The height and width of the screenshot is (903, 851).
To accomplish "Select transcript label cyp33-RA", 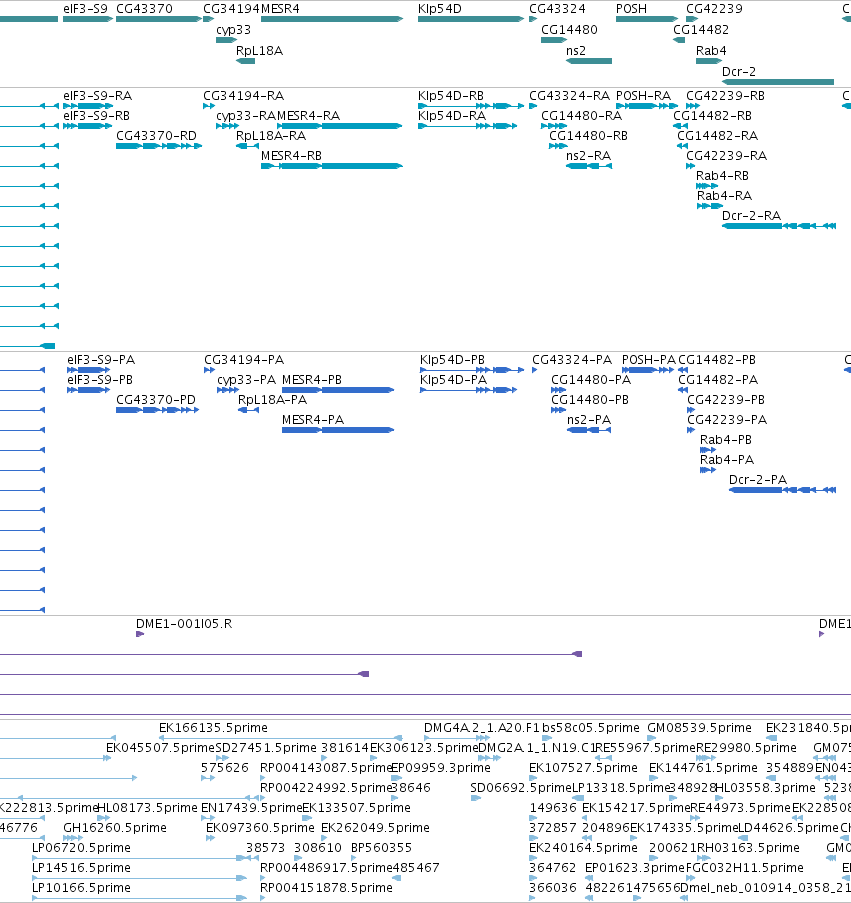I will click(246, 116).
